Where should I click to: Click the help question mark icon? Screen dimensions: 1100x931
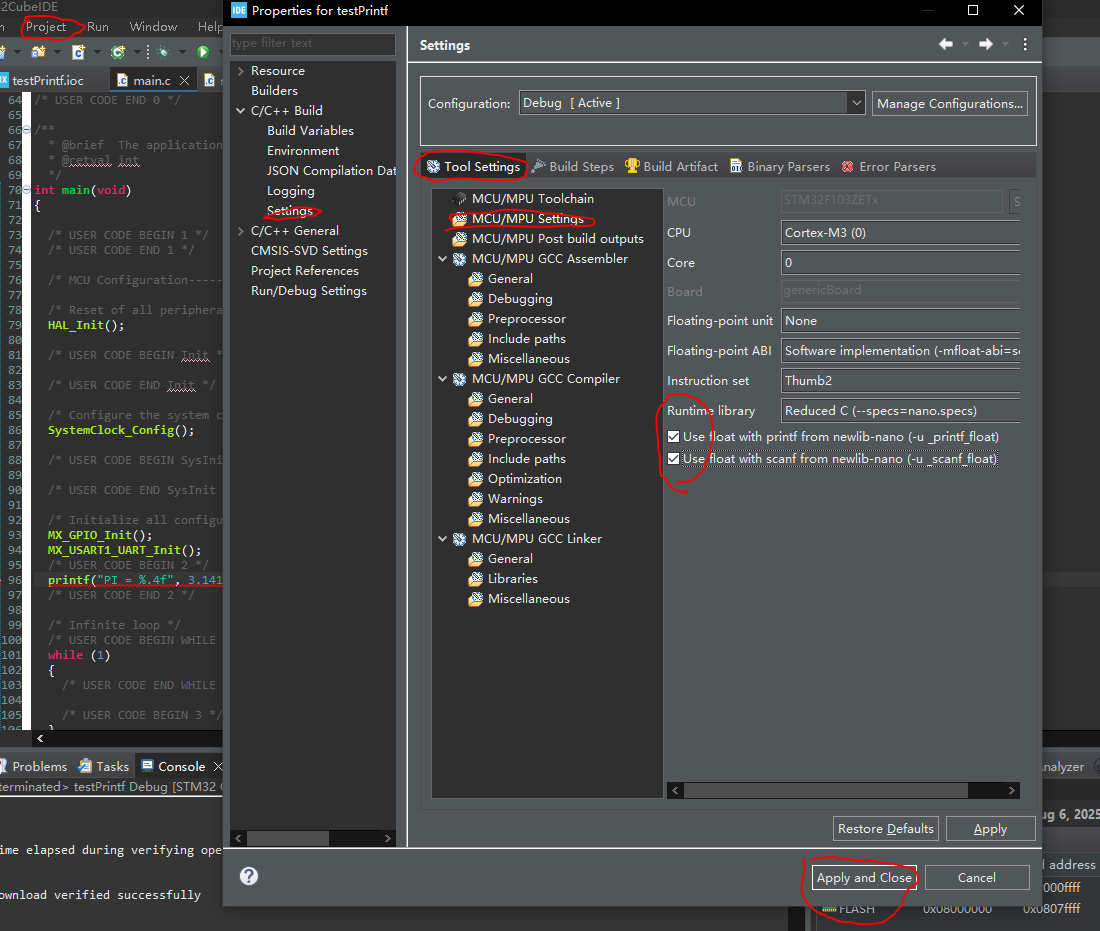[x=248, y=874]
